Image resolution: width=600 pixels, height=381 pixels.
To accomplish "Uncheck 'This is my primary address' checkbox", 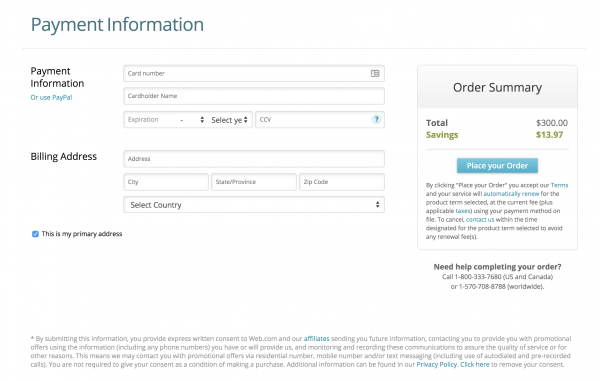I will click(x=35, y=234).
